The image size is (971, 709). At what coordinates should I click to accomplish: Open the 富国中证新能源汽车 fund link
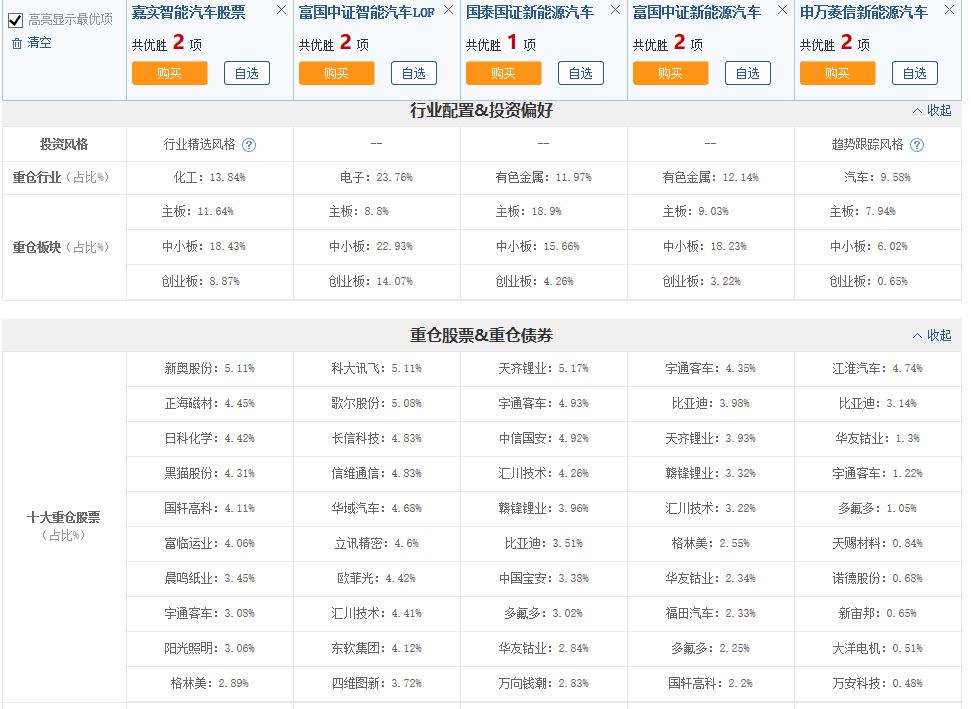pyautogui.click(x=697, y=12)
